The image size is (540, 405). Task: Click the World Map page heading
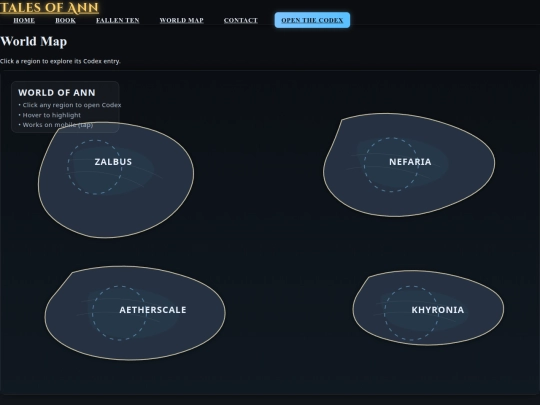click(34, 41)
